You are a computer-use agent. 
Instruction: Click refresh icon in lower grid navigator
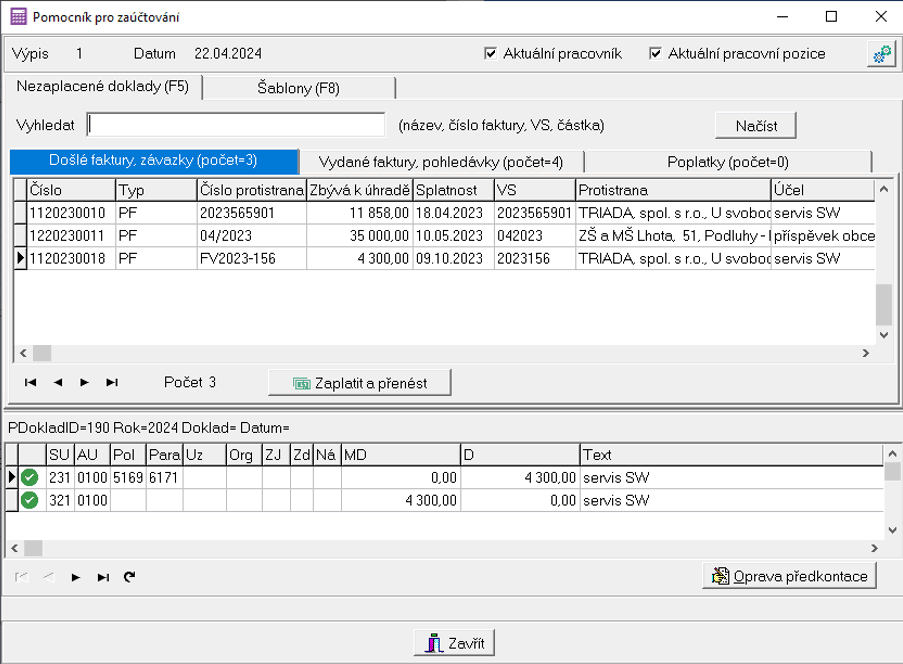pos(129,576)
